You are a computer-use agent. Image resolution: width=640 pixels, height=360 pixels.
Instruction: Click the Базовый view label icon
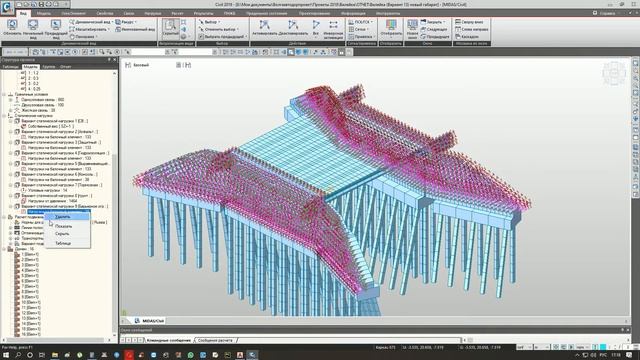[128, 65]
